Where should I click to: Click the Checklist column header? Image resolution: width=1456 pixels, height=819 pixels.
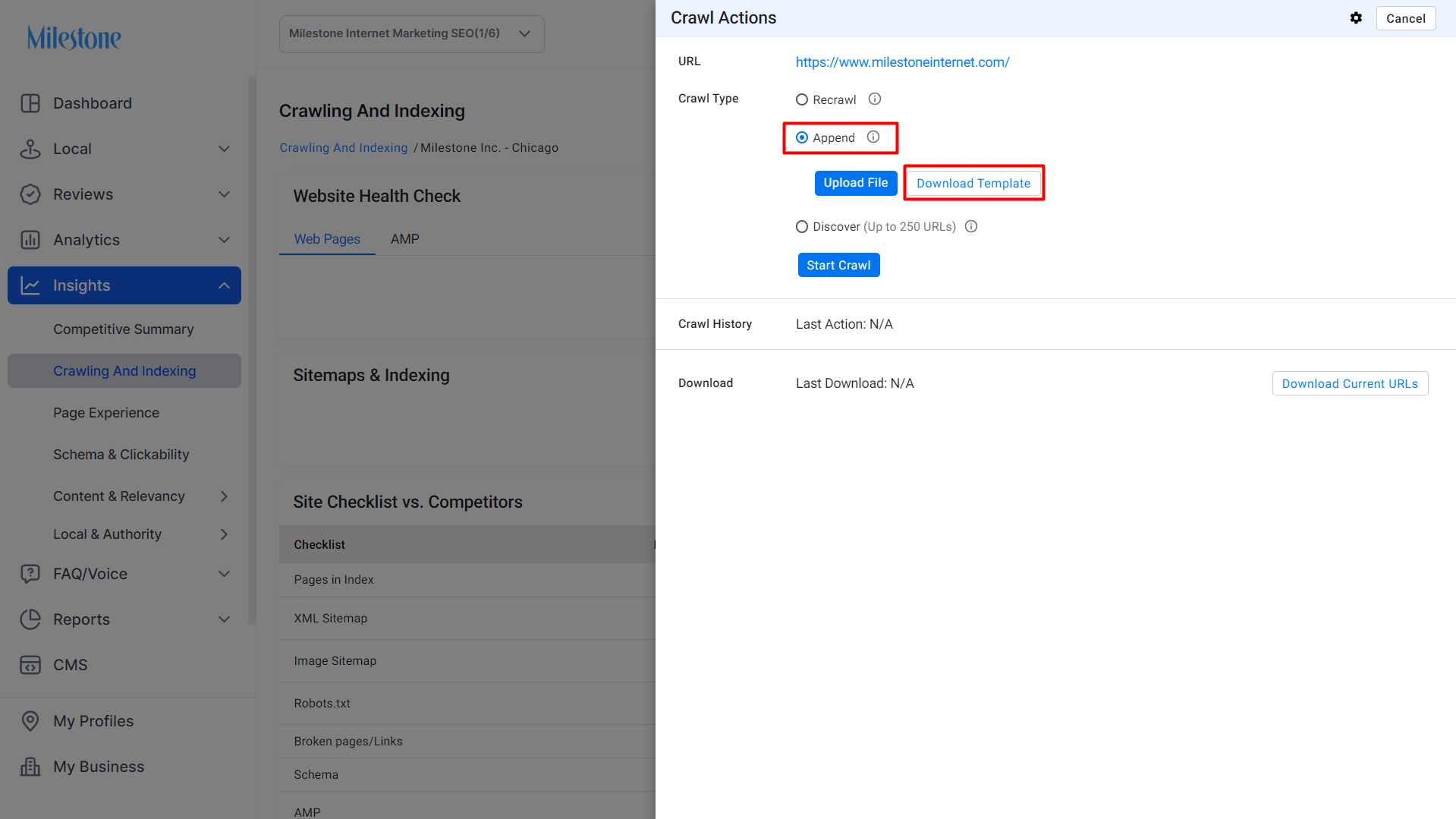[x=319, y=545]
